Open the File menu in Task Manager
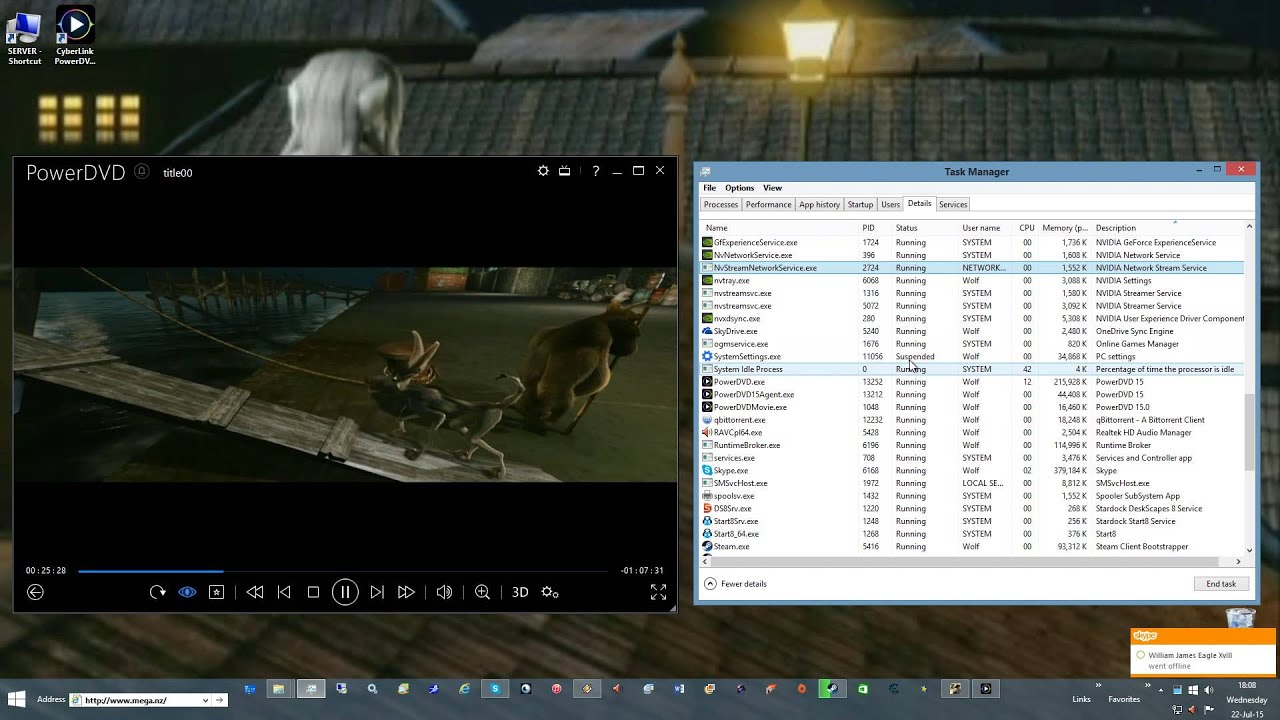This screenshot has height=720, width=1280. pos(709,188)
